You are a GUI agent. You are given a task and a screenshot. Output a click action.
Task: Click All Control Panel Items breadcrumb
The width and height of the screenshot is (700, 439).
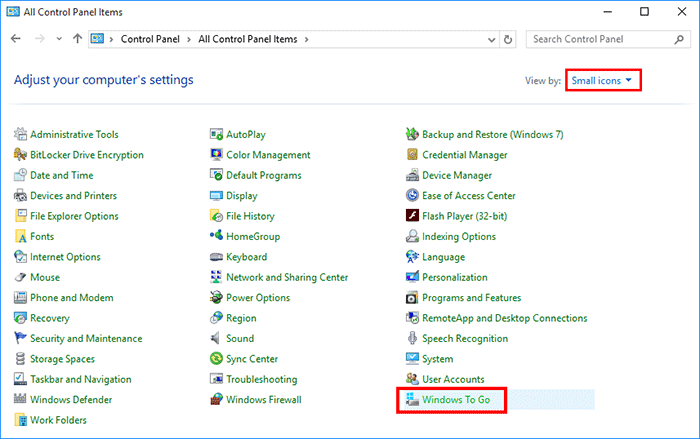point(248,39)
